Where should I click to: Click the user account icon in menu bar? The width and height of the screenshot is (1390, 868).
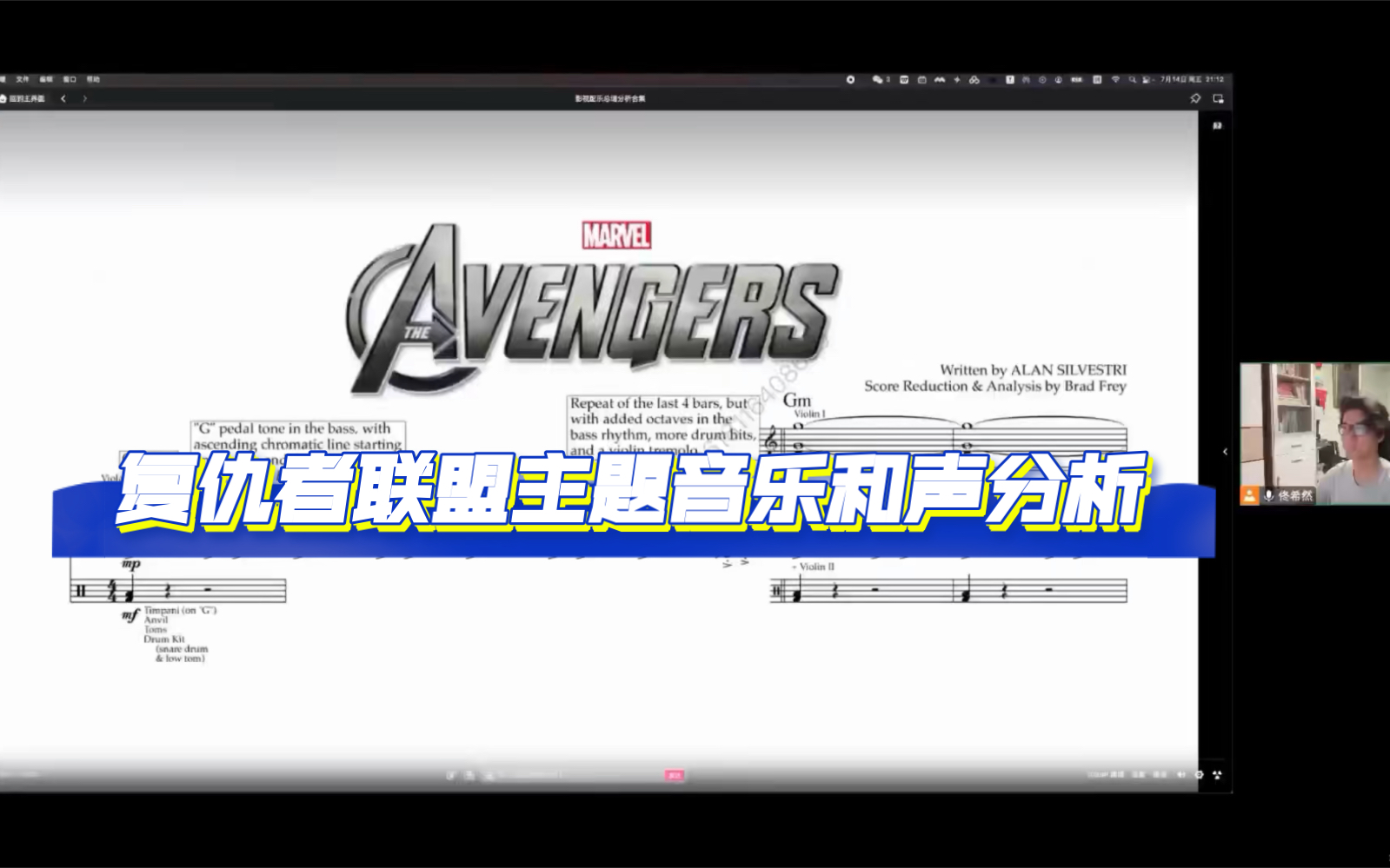point(1059,79)
